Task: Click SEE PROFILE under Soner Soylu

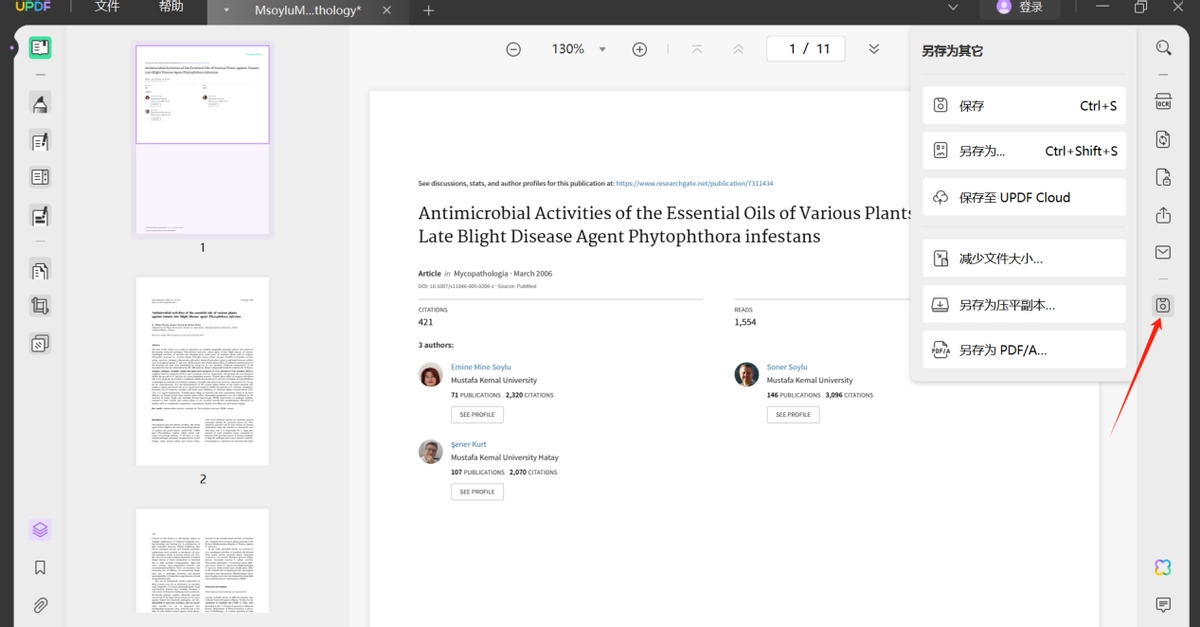Action: [793, 414]
